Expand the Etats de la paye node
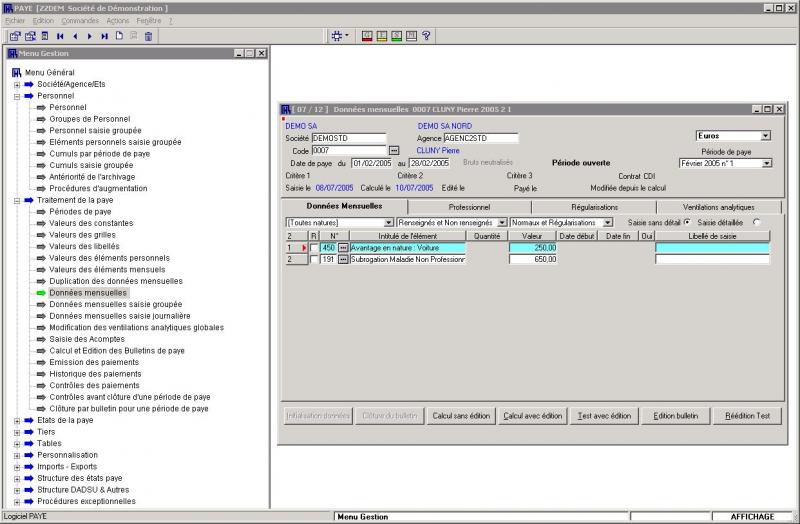 17,420
